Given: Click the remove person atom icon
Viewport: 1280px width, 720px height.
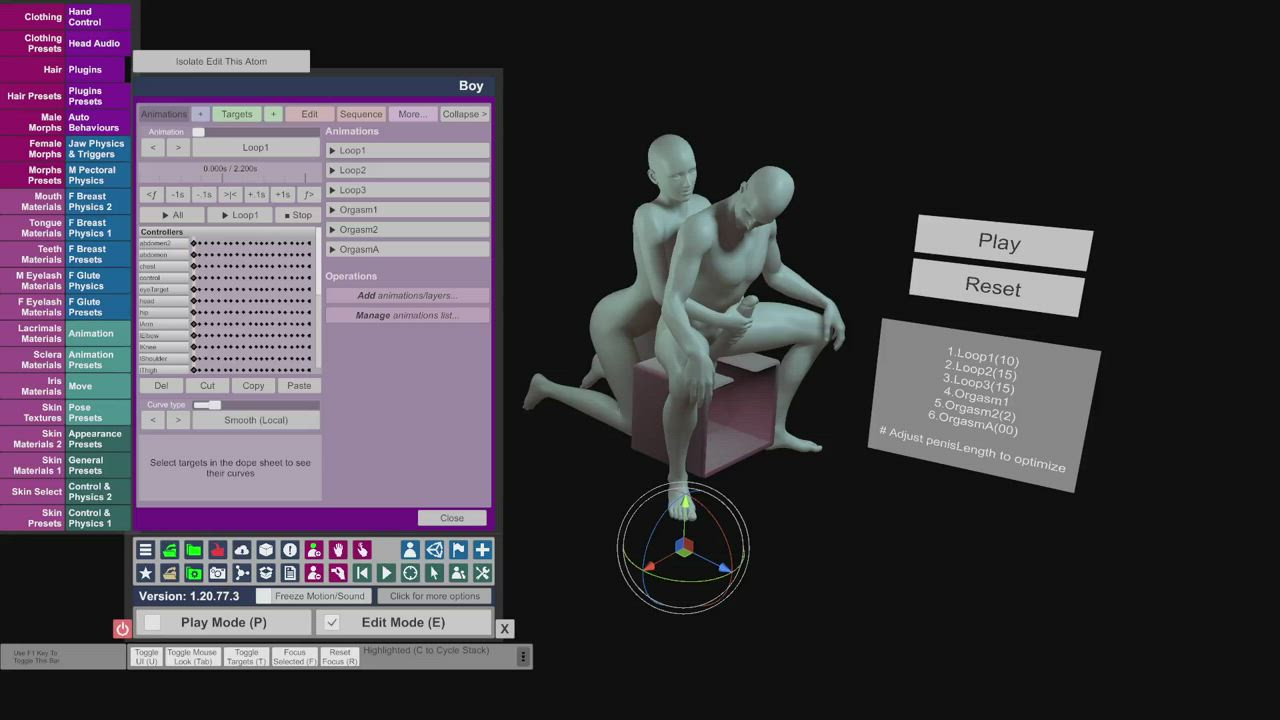Looking at the screenshot, I should click(x=314, y=573).
